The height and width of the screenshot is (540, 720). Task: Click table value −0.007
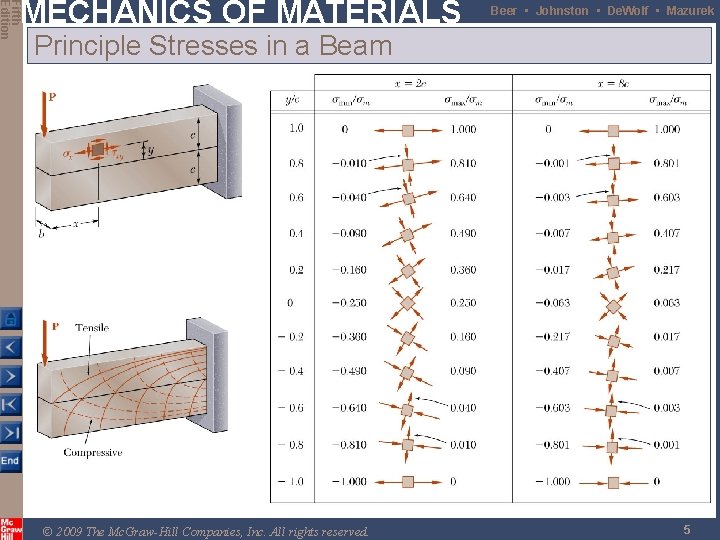[x=553, y=233]
